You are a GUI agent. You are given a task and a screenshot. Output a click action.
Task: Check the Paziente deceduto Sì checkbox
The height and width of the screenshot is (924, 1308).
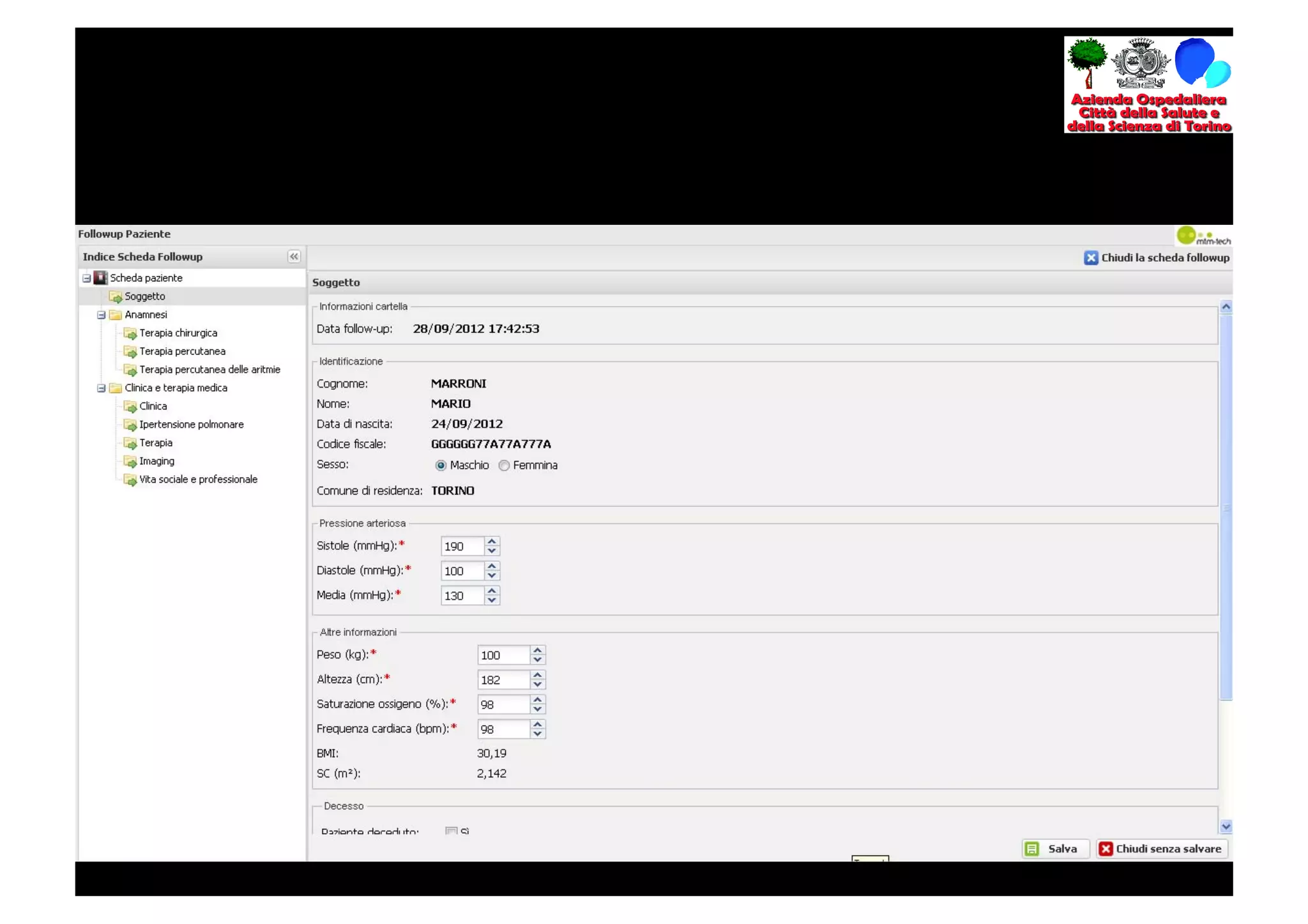pos(452,831)
